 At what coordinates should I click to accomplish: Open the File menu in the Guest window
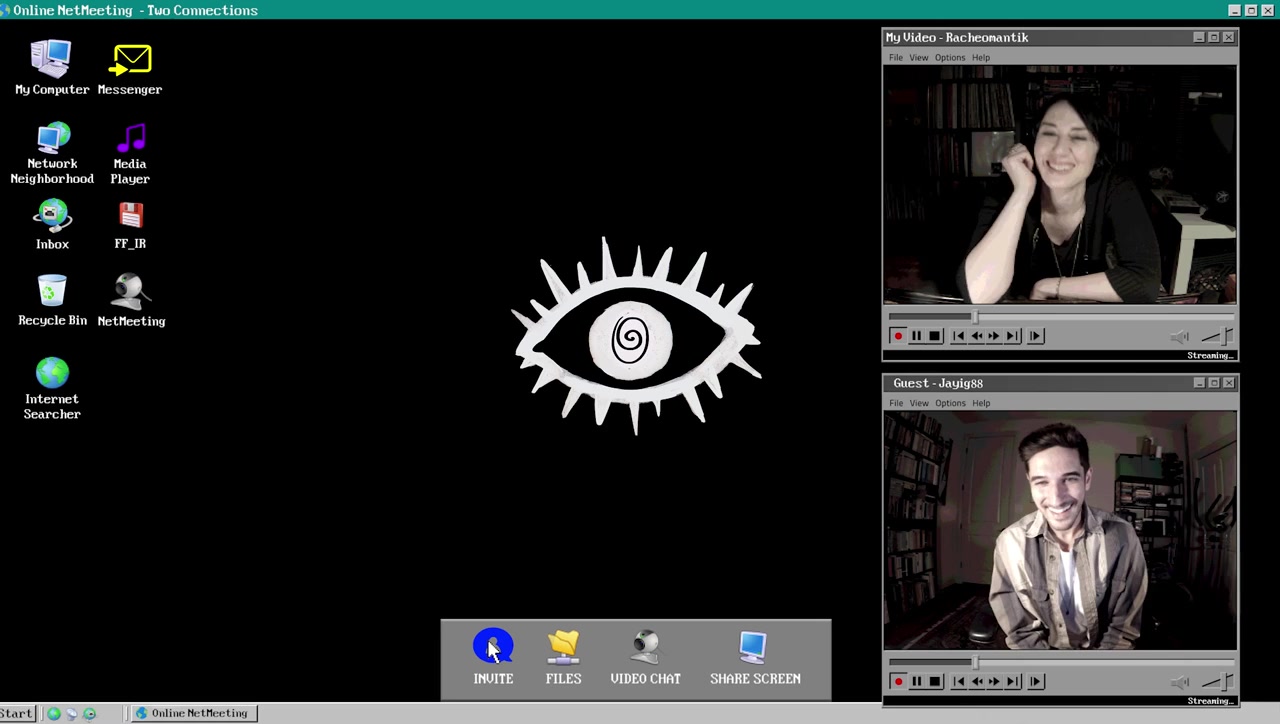896,404
